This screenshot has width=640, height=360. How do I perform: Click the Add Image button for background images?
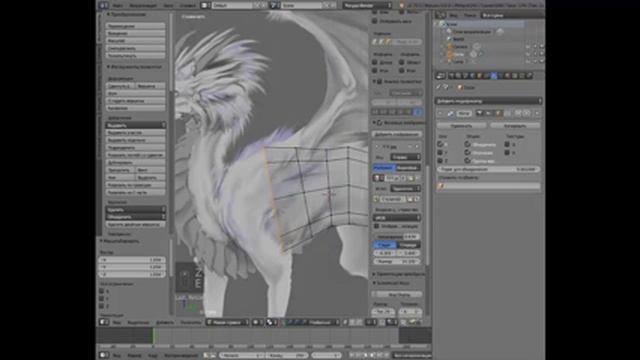397,134
